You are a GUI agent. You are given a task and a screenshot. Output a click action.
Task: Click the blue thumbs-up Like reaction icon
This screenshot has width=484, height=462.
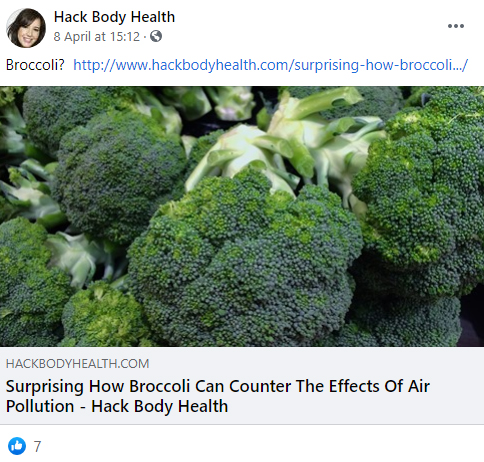pos(17,446)
